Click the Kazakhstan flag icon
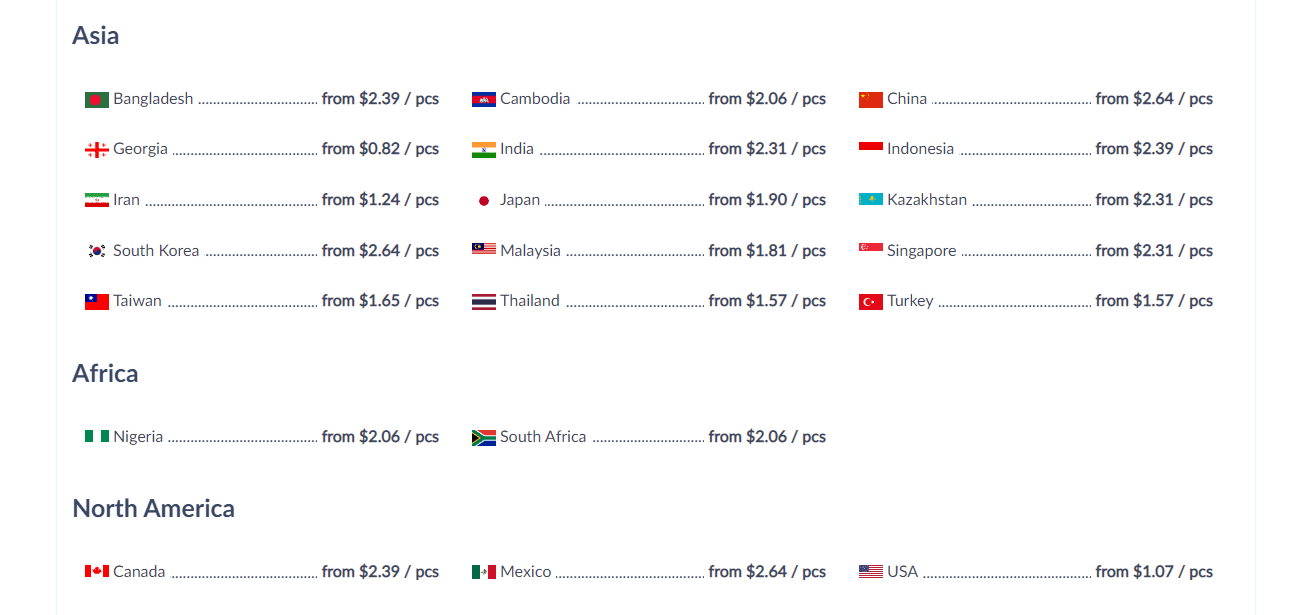 (x=871, y=200)
